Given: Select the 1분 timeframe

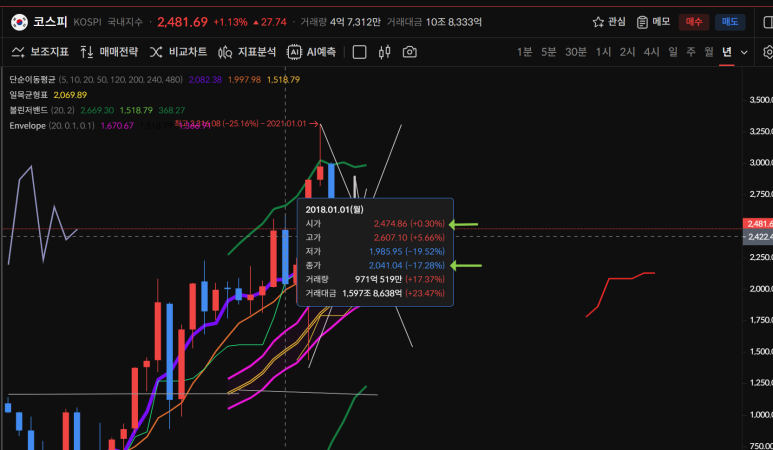Looking at the screenshot, I should point(525,52).
